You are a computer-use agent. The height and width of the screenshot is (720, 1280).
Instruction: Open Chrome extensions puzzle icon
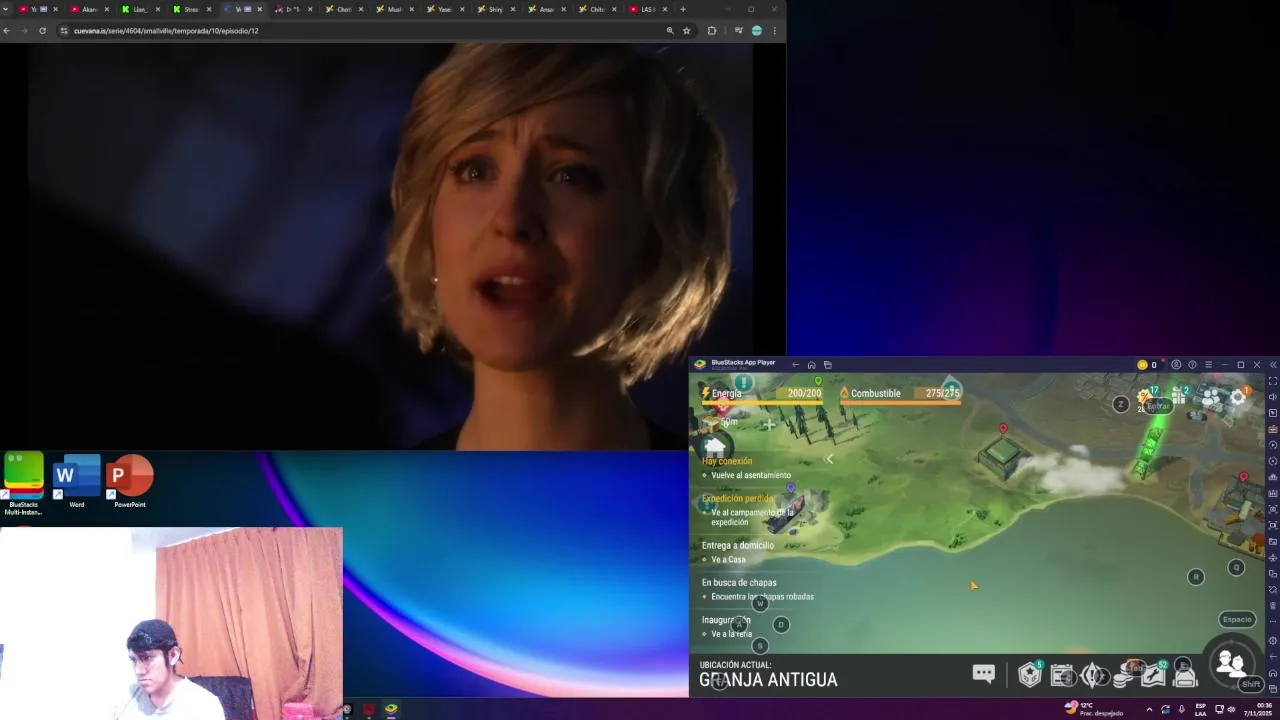coord(712,31)
